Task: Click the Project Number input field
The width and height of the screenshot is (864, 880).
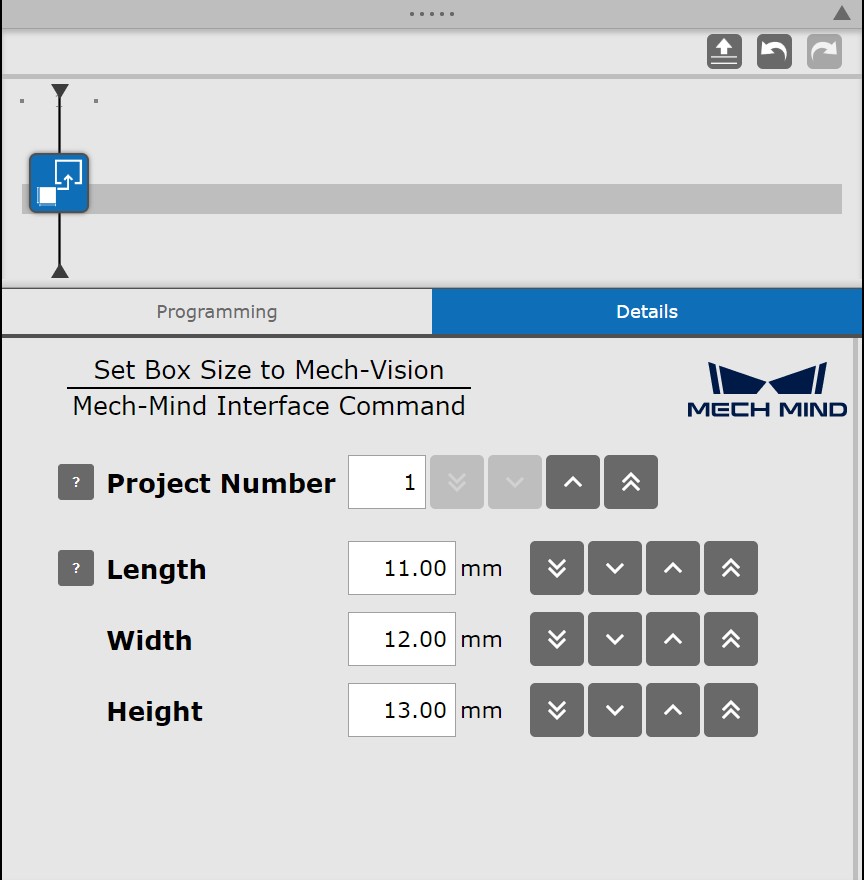Action: 387,482
